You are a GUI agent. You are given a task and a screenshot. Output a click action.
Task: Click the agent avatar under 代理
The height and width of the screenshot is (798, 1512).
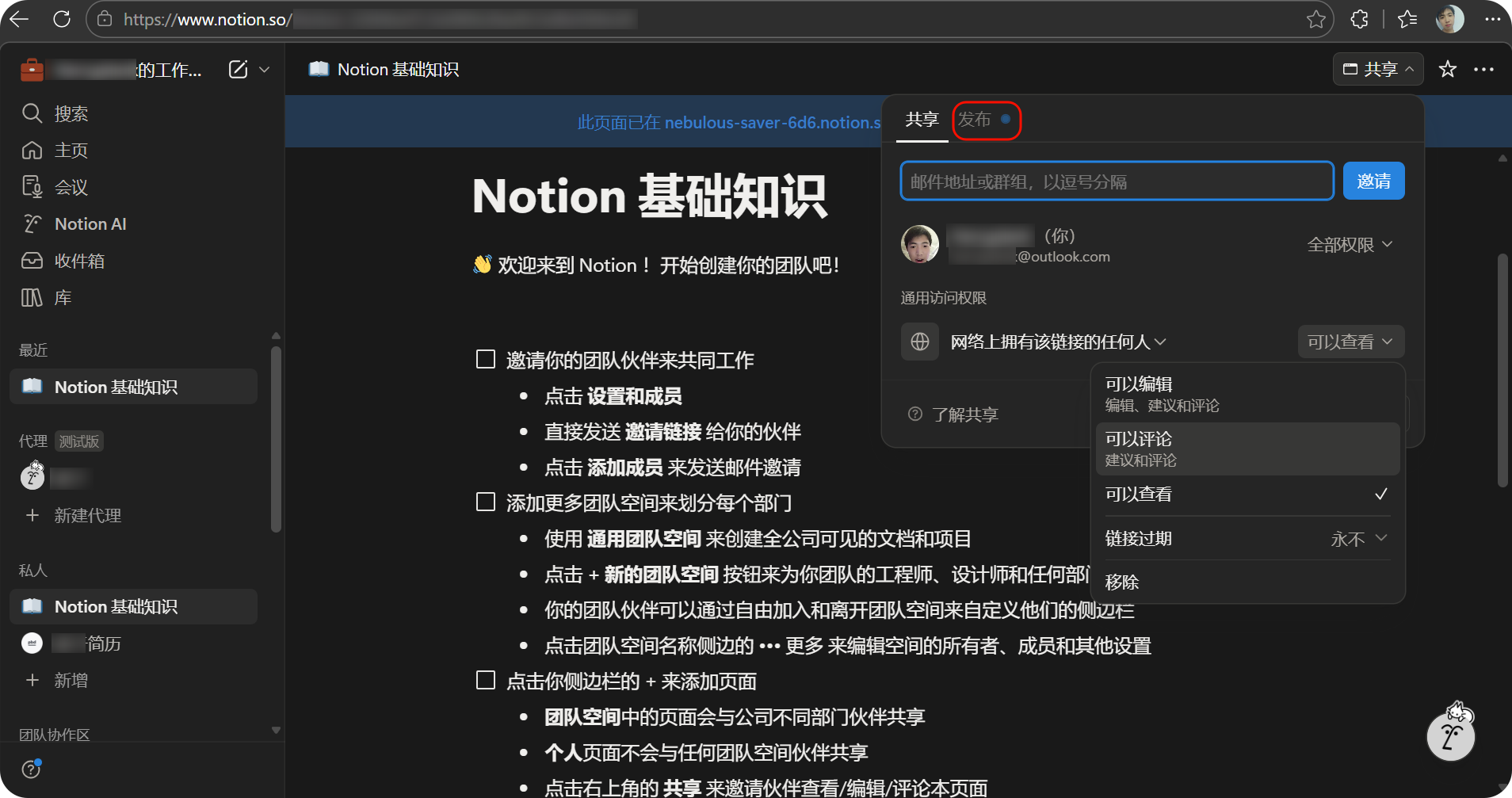[x=32, y=475]
